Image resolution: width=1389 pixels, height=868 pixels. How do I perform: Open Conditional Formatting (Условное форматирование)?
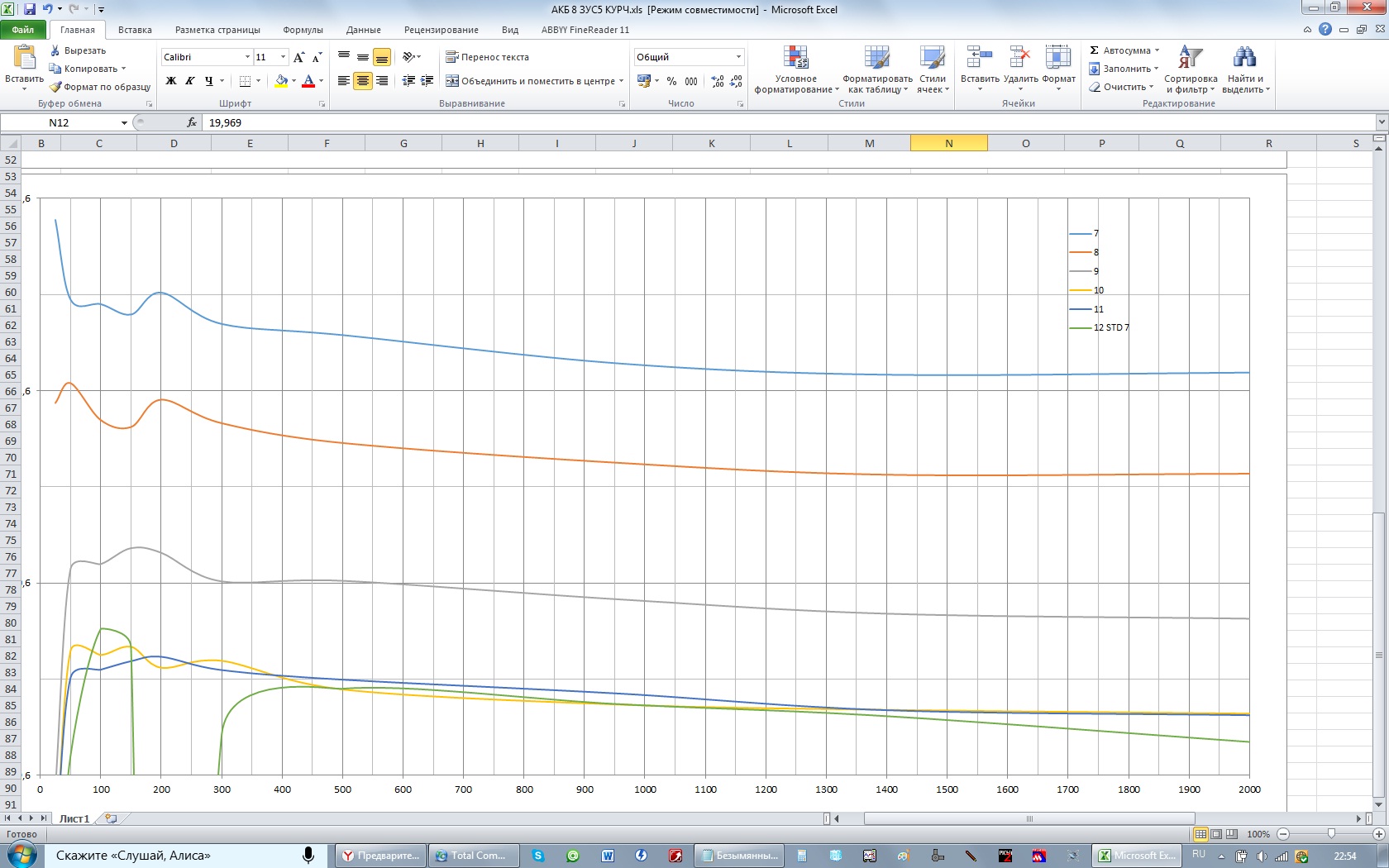coord(796,70)
